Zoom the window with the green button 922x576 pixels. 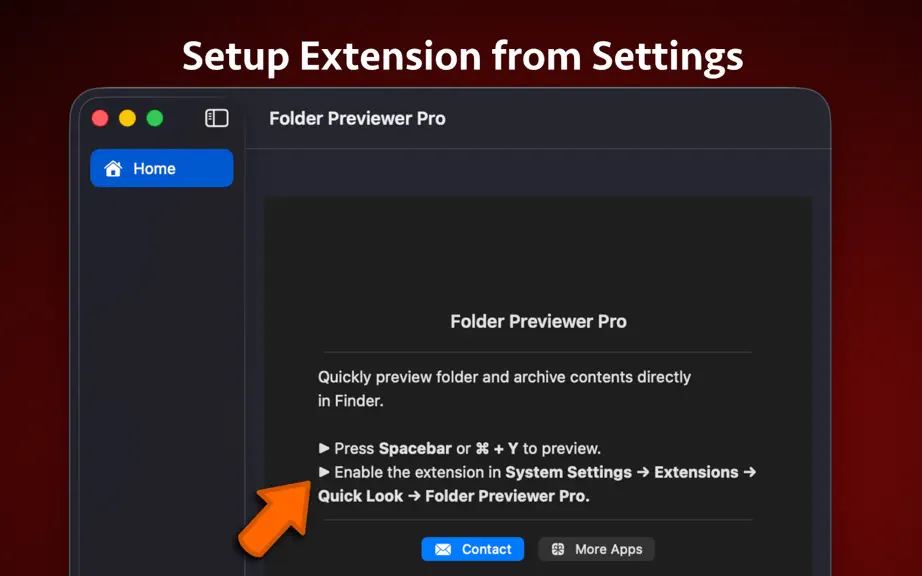pos(155,118)
